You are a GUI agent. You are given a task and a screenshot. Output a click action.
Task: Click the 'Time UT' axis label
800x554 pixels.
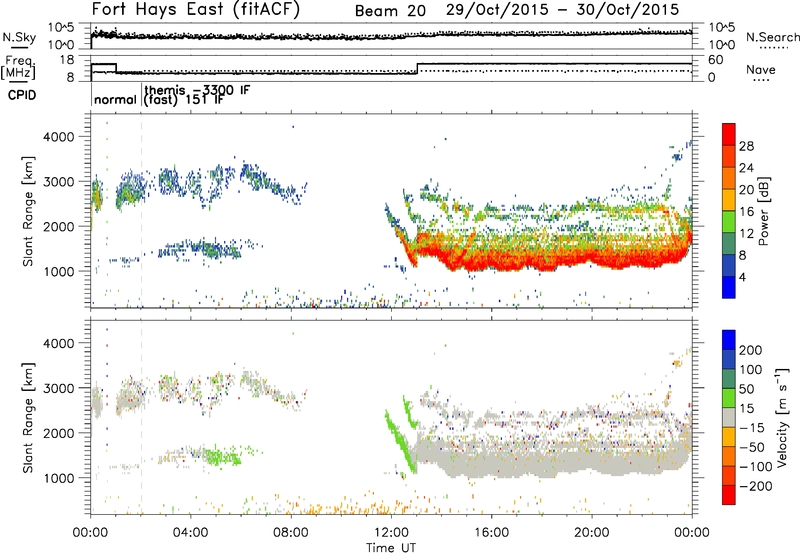(391, 548)
